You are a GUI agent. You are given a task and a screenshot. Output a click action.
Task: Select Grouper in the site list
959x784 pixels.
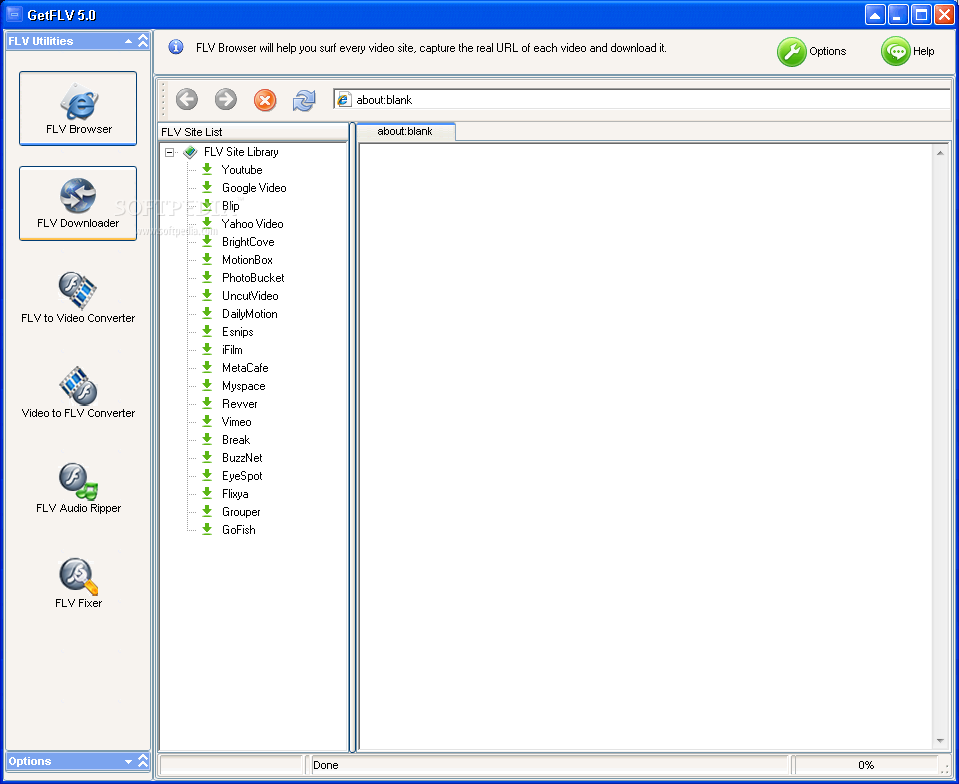[241, 511]
